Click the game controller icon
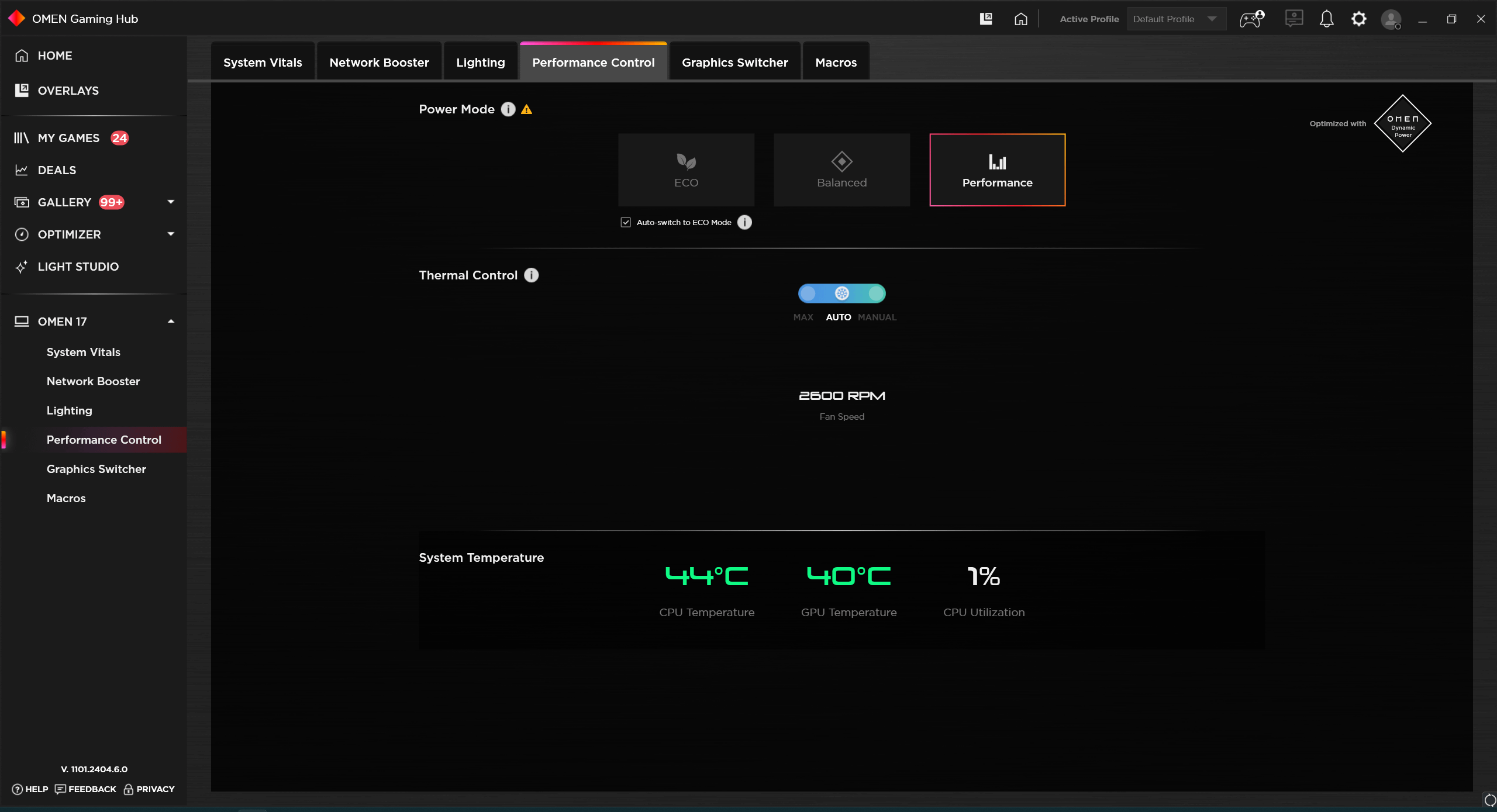Screen dimensions: 1497x812 (x=1252, y=19)
